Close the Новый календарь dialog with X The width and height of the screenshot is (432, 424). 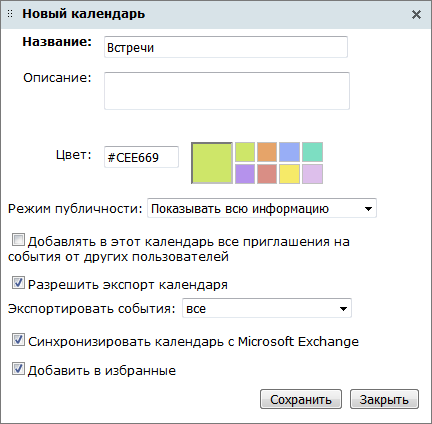point(416,14)
